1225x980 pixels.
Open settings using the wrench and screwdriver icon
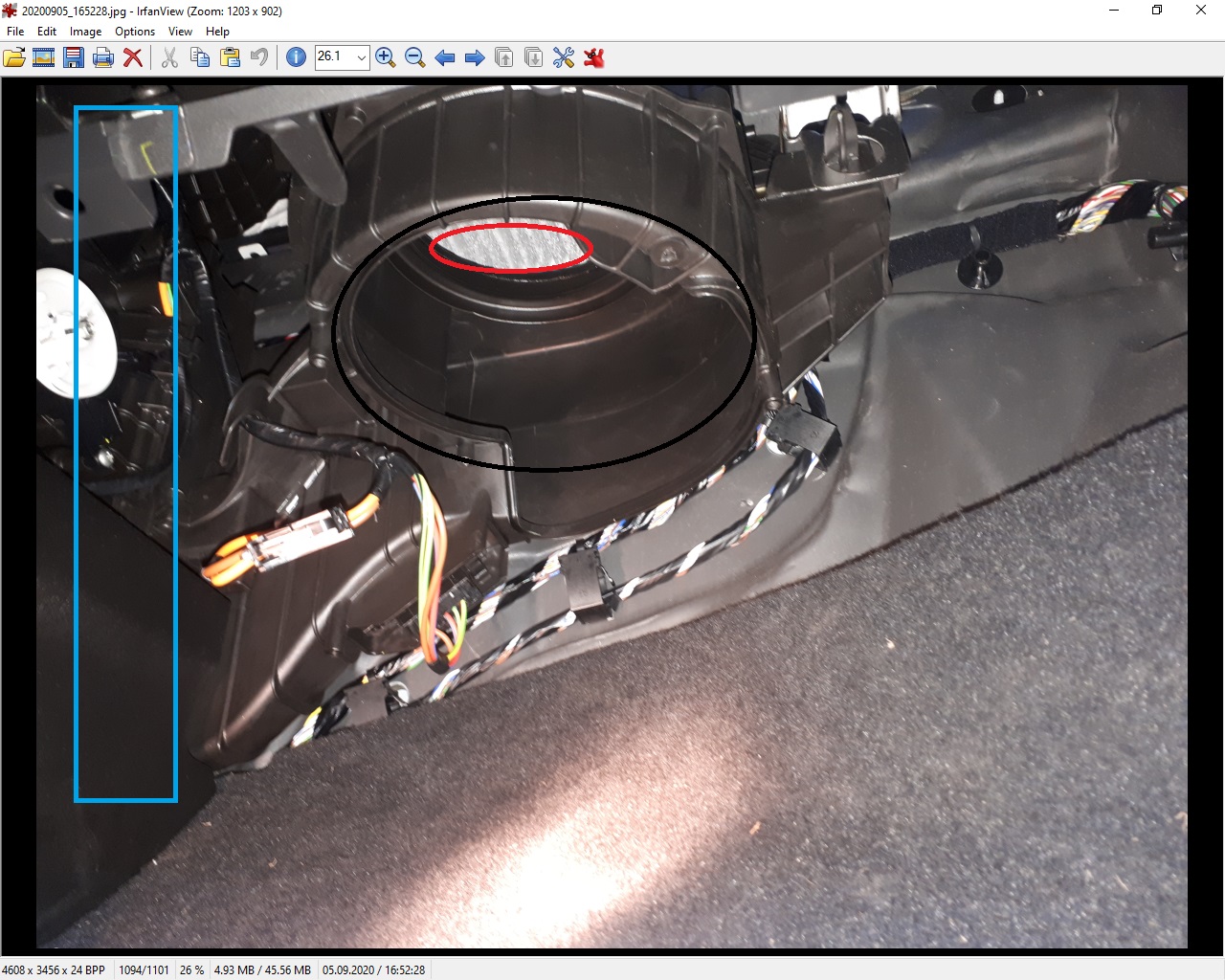[x=564, y=58]
